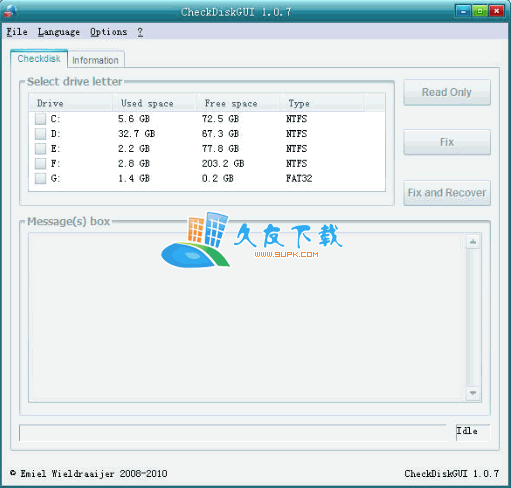
Task: Click the Idle status field
Action: [x=473, y=432]
